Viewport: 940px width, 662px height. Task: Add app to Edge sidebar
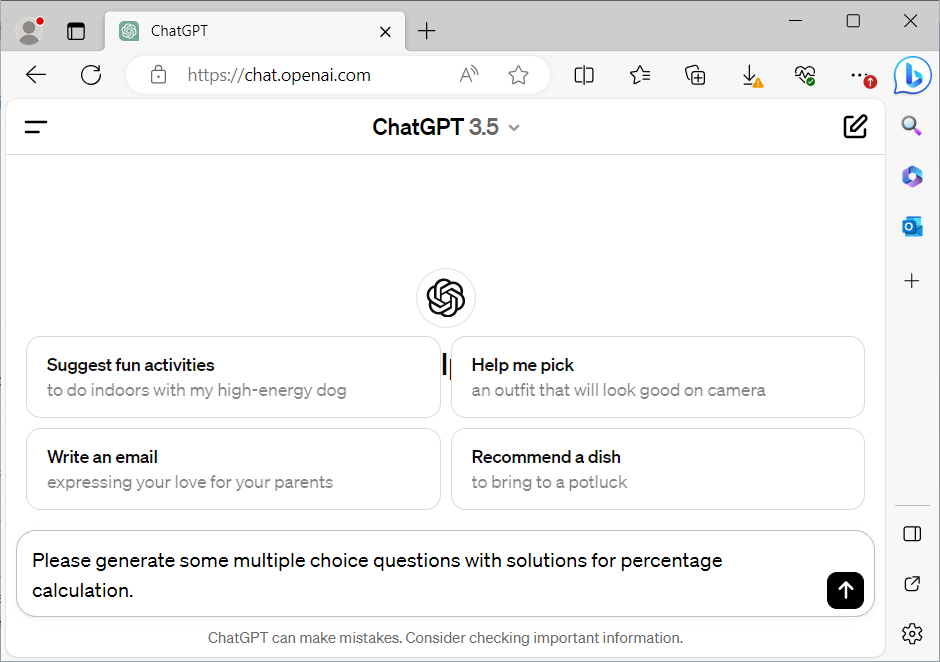912,281
